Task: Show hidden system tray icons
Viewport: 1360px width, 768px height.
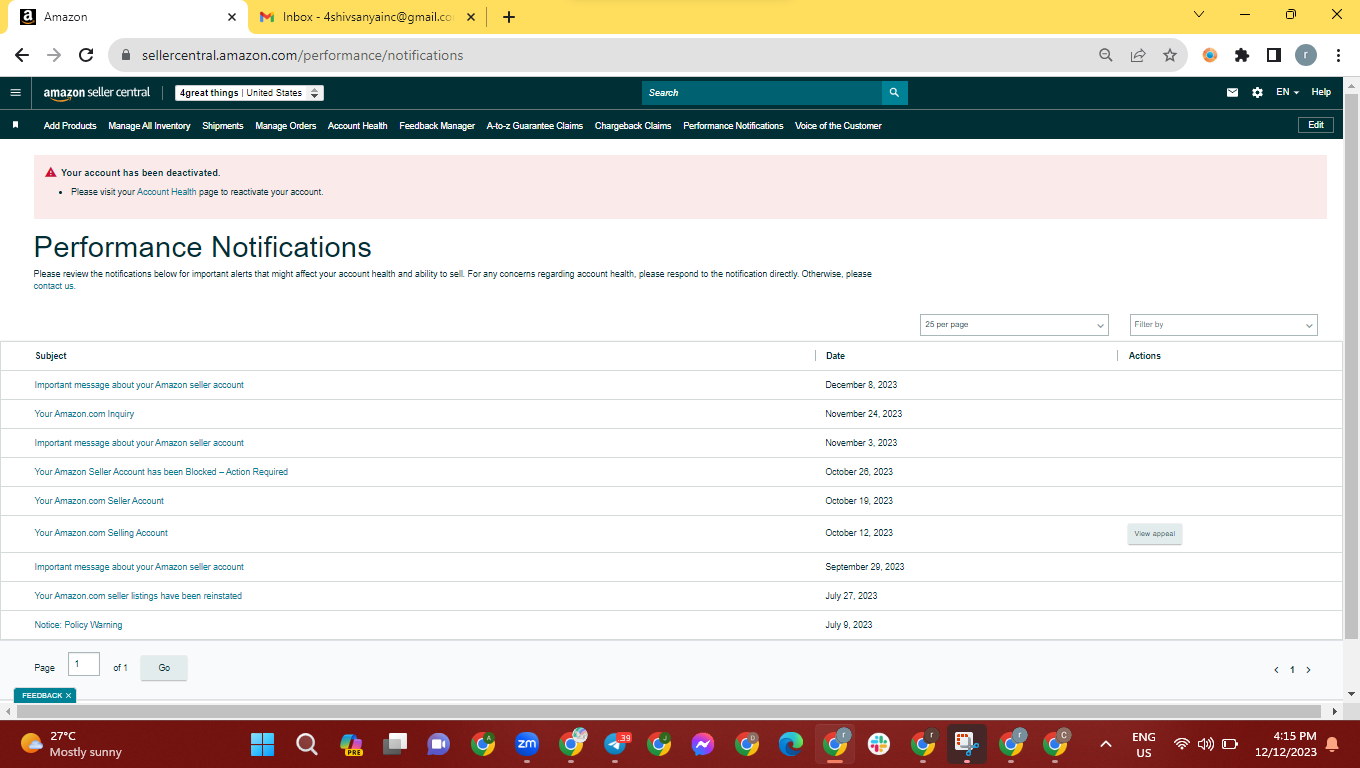Action: 1106,744
